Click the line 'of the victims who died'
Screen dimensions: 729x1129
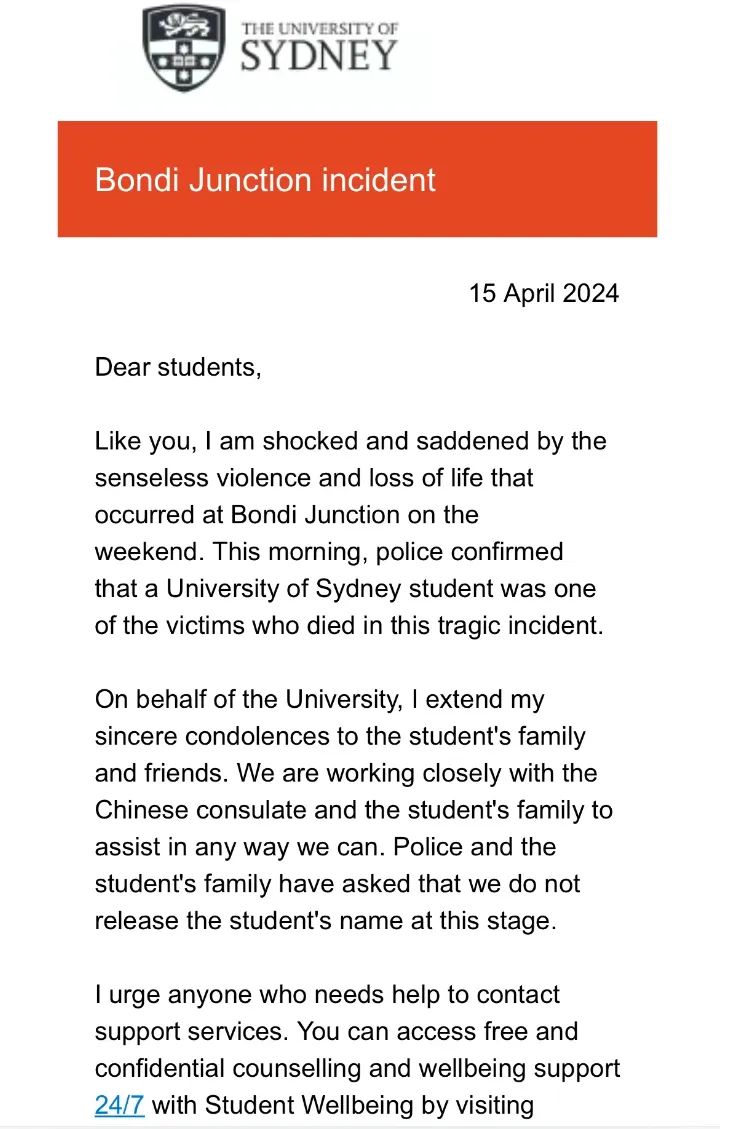pos(349,625)
